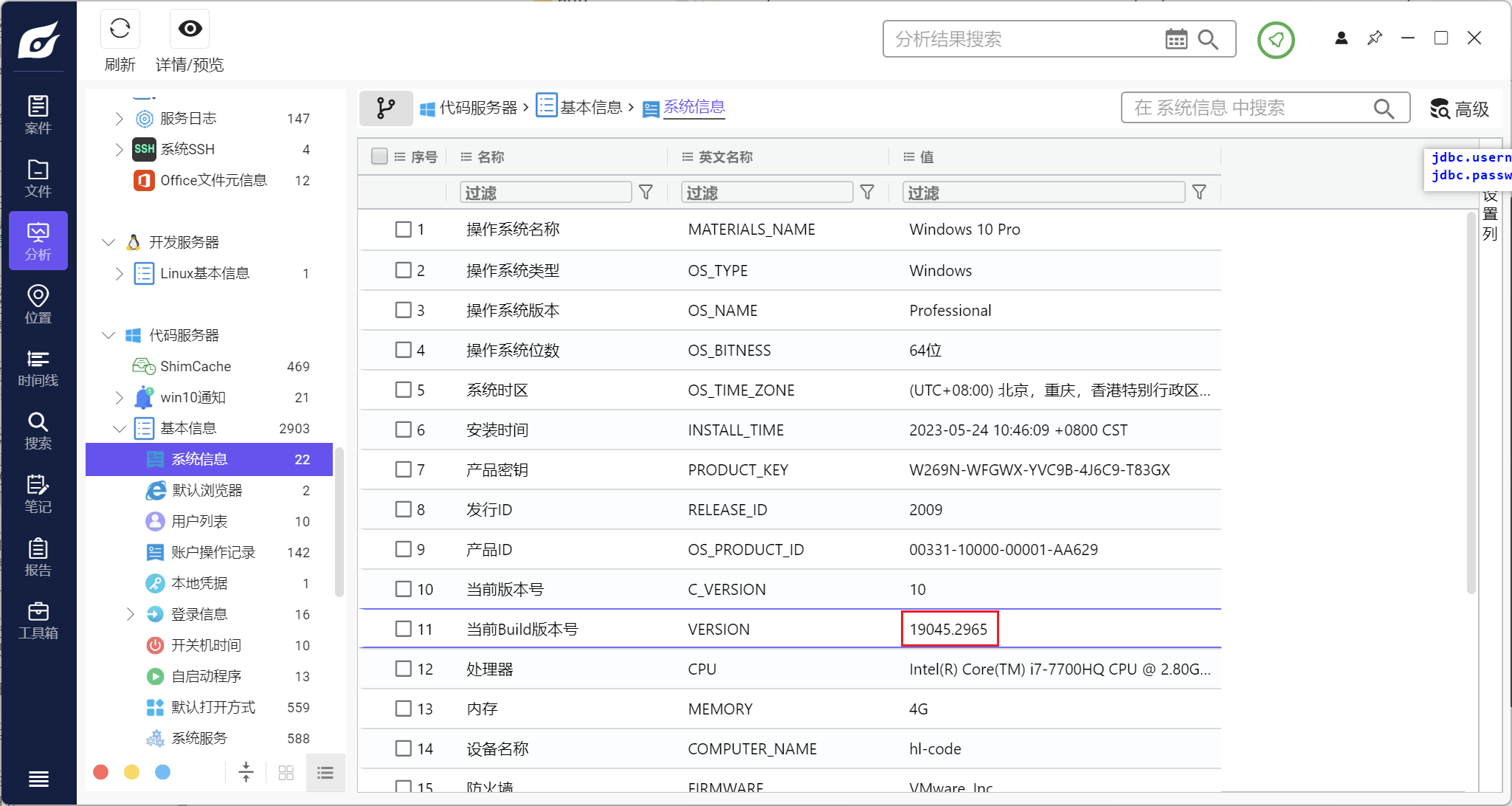Click 基本信息 in breadcrumb
This screenshot has height=806, width=1512.
pyautogui.click(x=591, y=108)
